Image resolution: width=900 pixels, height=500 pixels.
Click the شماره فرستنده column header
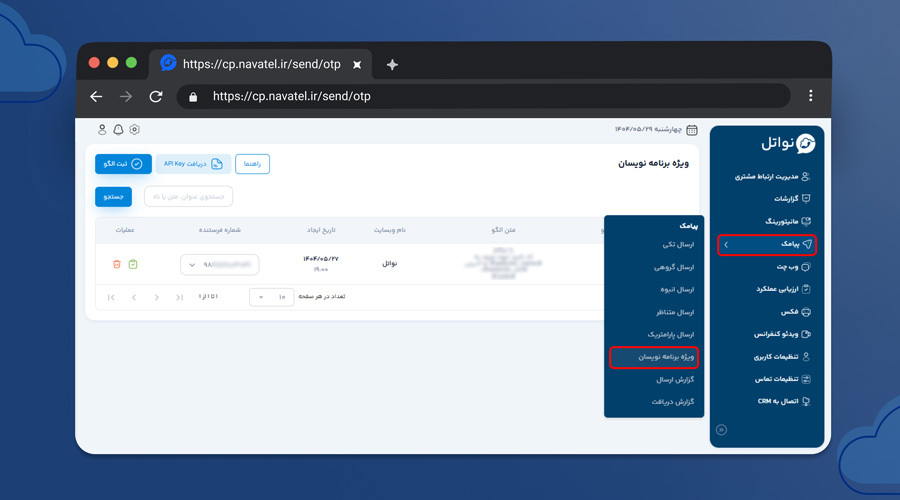point(219,230)
